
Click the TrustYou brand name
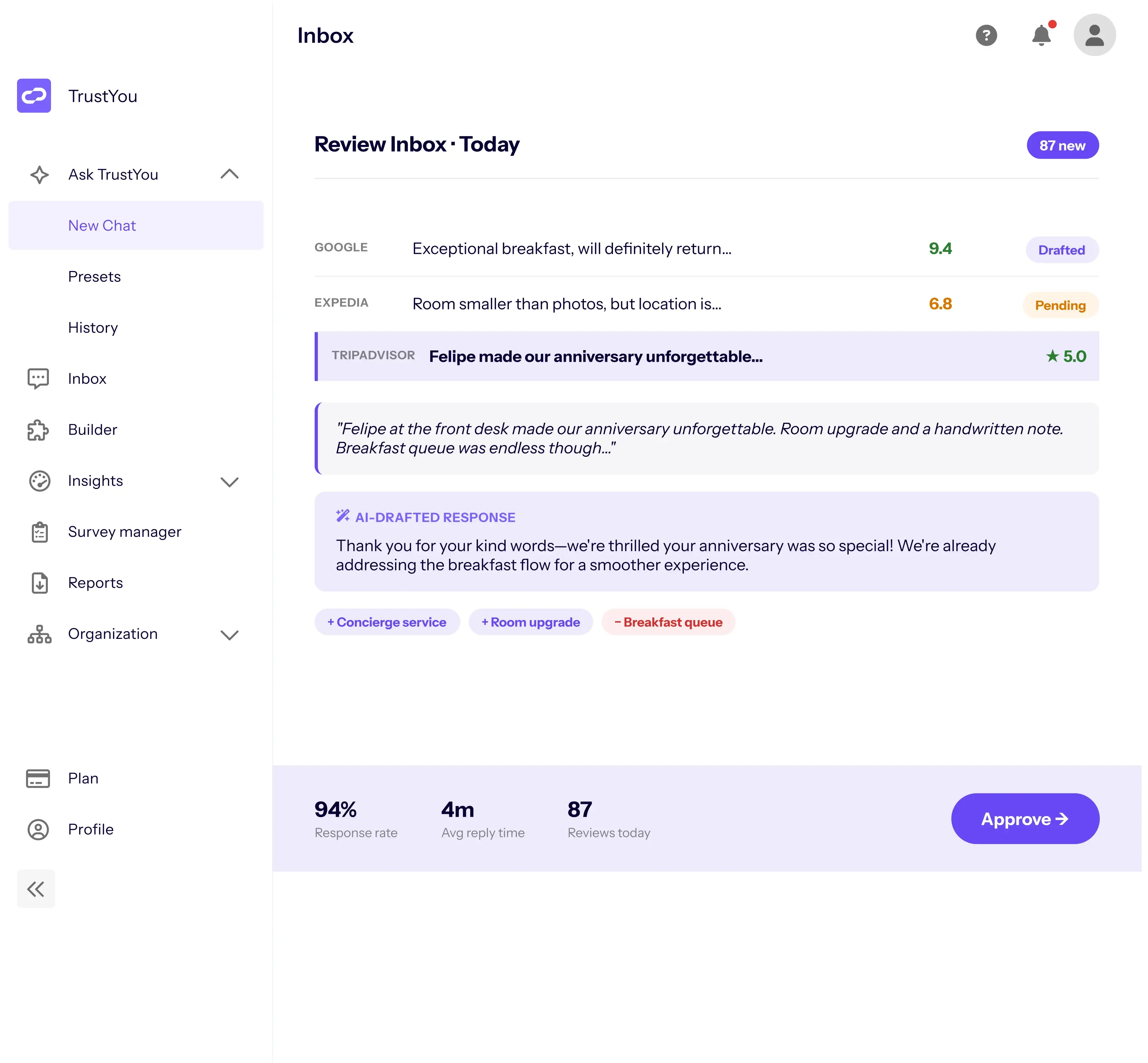[102, 96]
